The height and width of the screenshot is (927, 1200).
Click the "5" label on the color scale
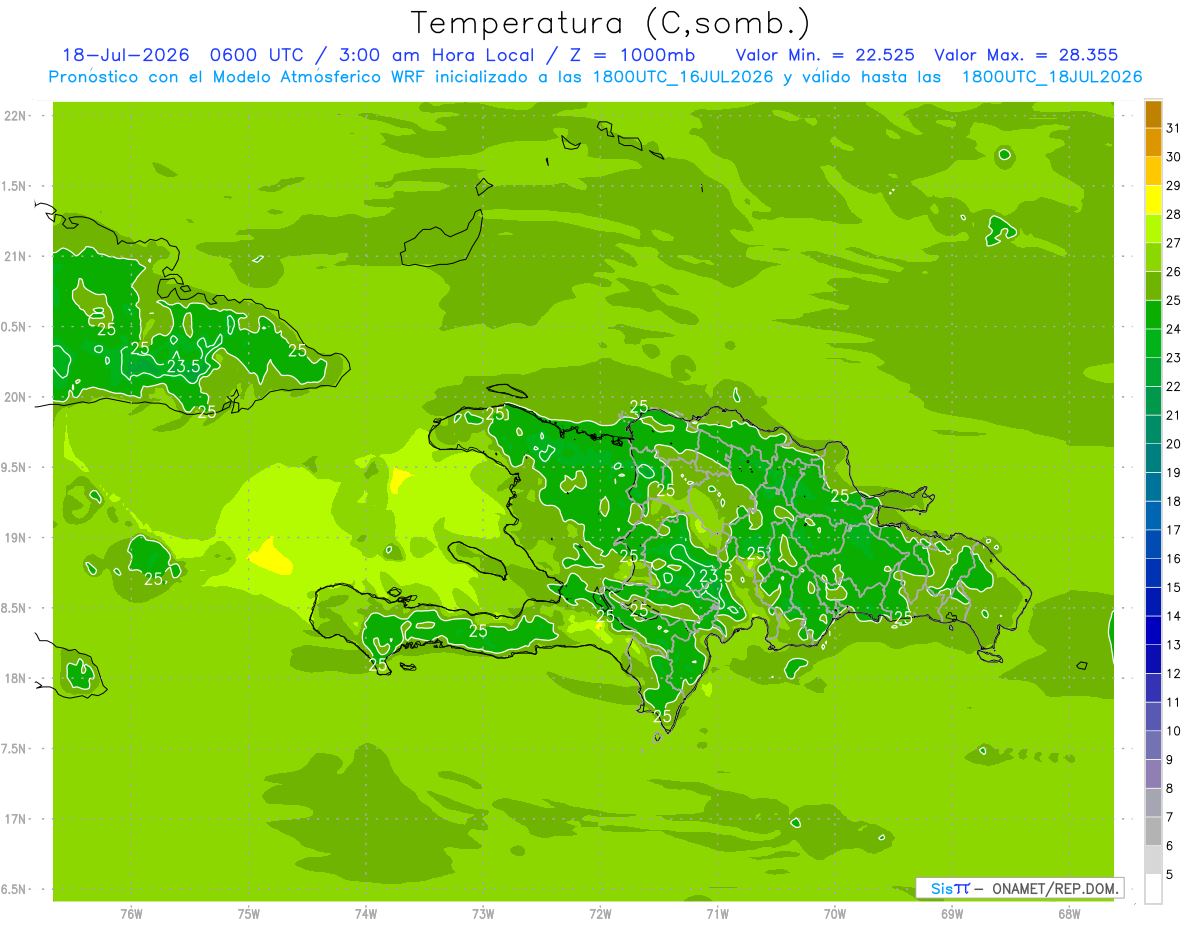(1169, 875)
